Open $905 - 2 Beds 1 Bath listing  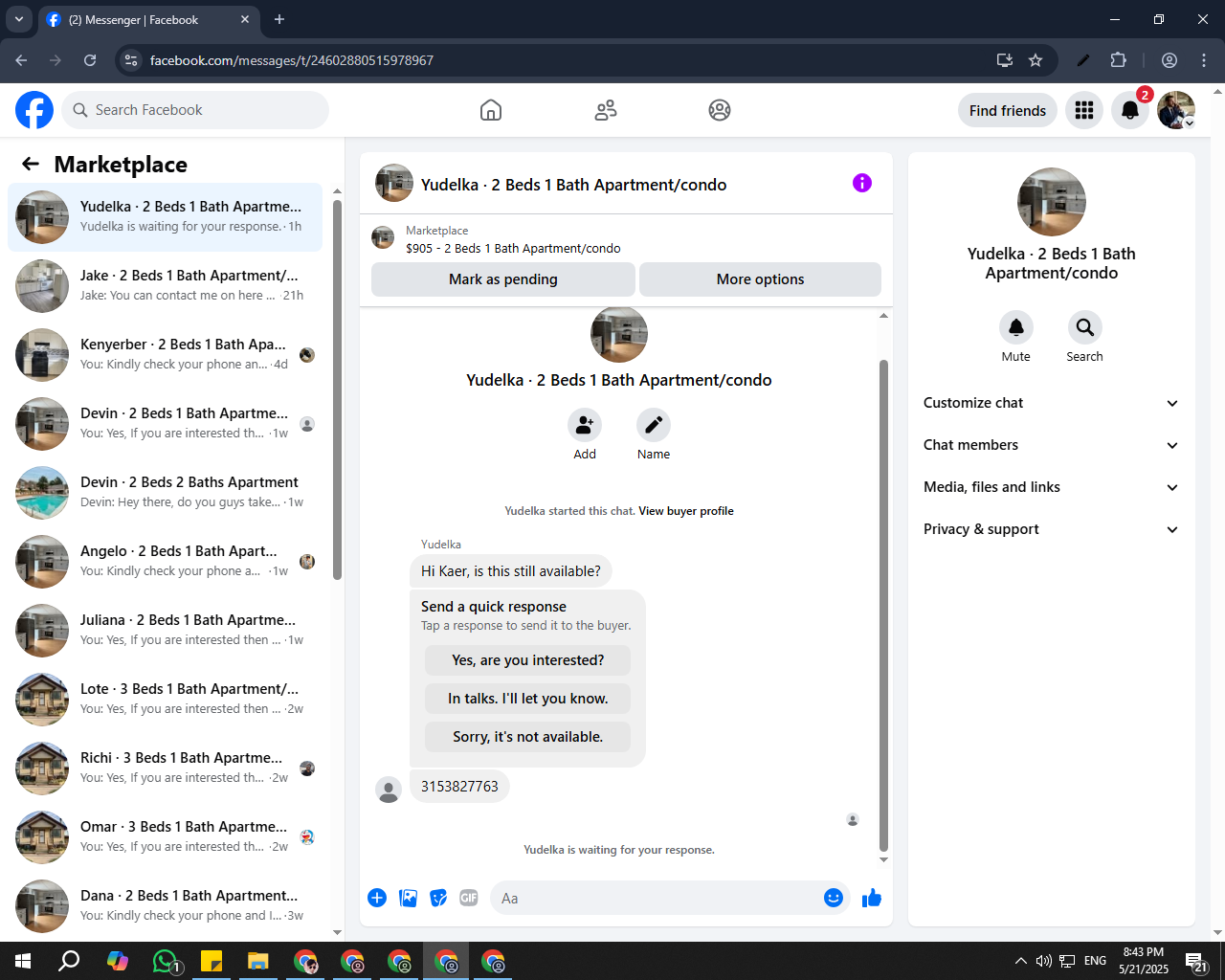513,248
